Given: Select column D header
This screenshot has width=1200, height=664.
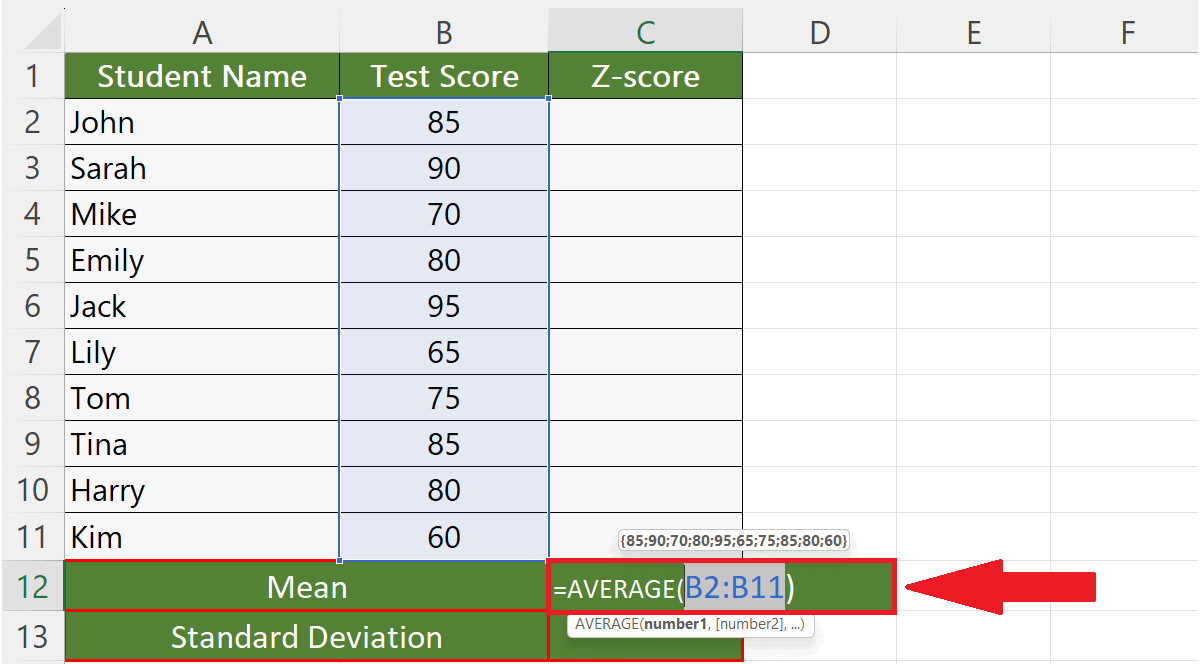Looking at the screenshot, I should [x=820, y=30].
